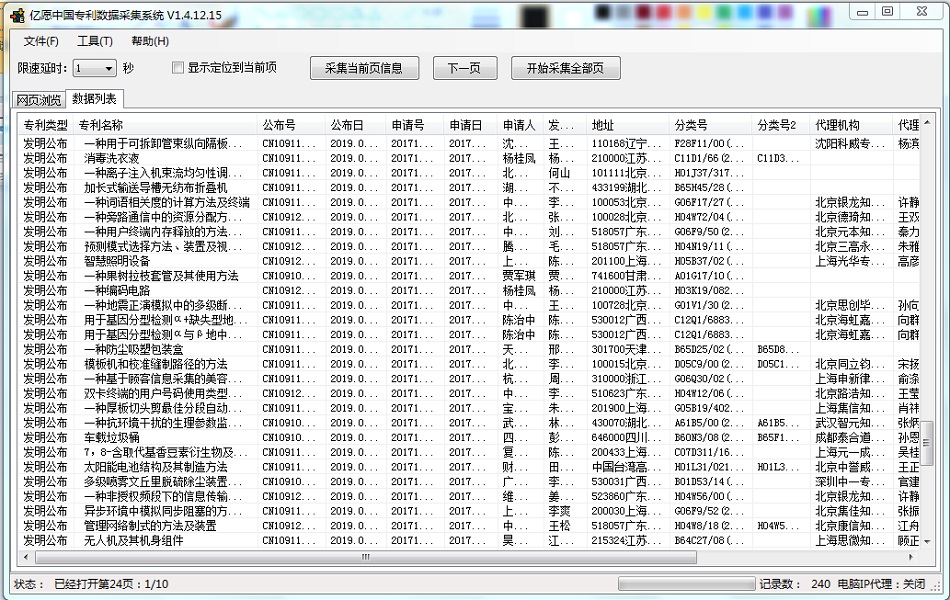Click the 采集当前页信息 button
Image resolution: width=950 pixels, height=600 pixels.
point(364,68)
